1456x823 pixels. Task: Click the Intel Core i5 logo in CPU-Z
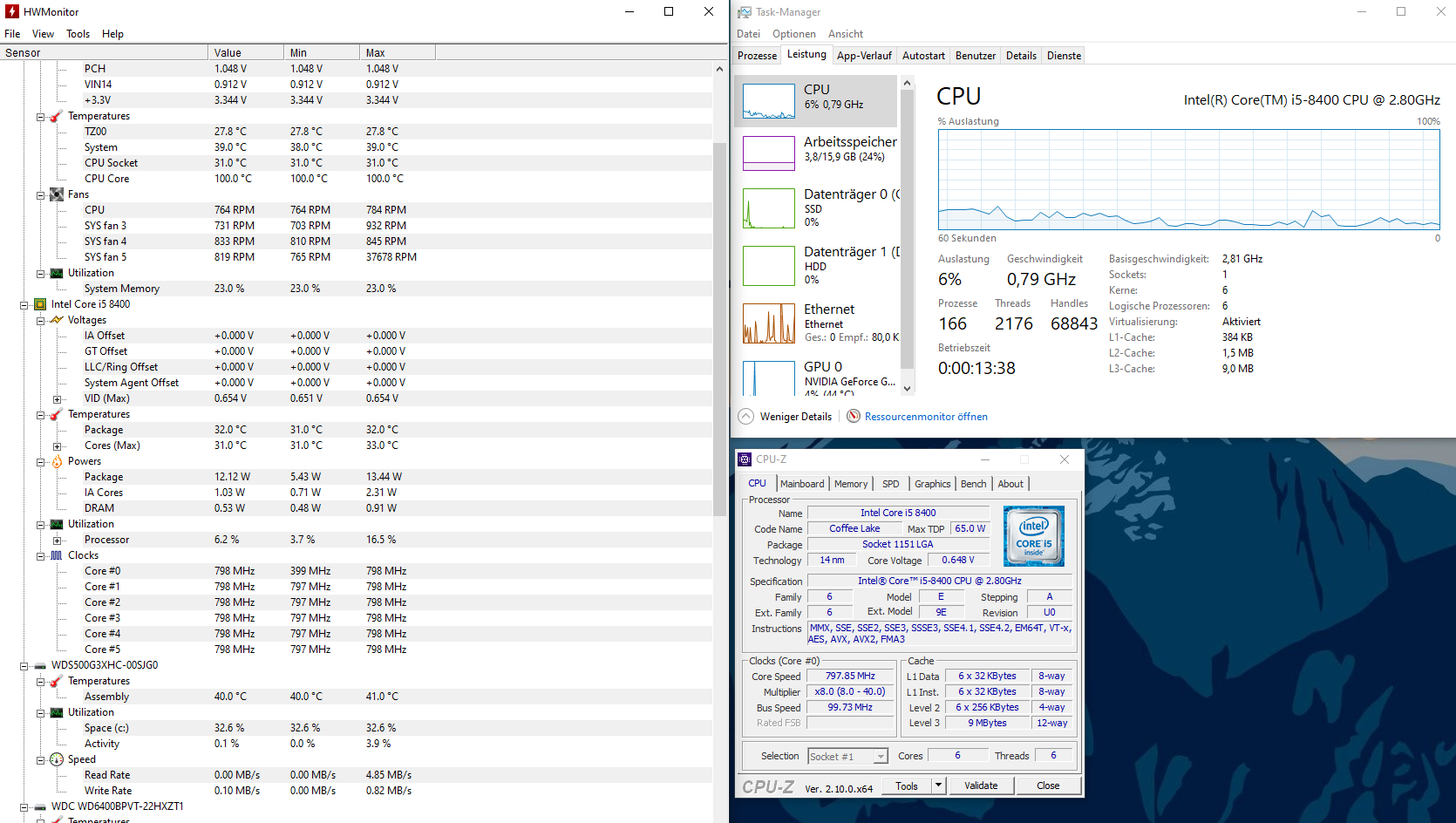[x=1034, y=535]
